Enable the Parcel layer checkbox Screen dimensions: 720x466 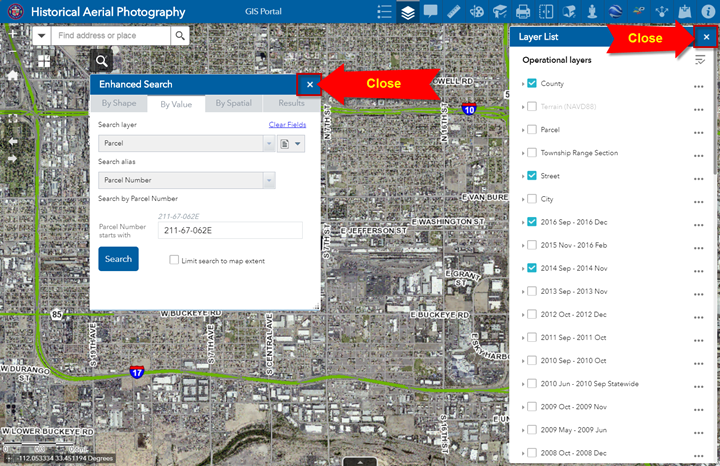(532, 130)
